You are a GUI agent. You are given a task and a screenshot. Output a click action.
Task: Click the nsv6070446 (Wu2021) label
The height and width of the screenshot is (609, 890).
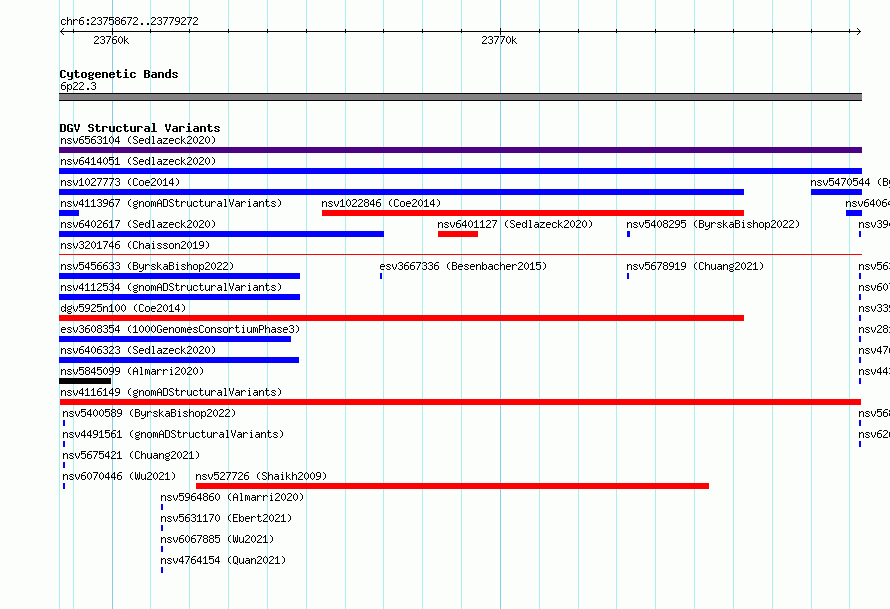point(119,476)
